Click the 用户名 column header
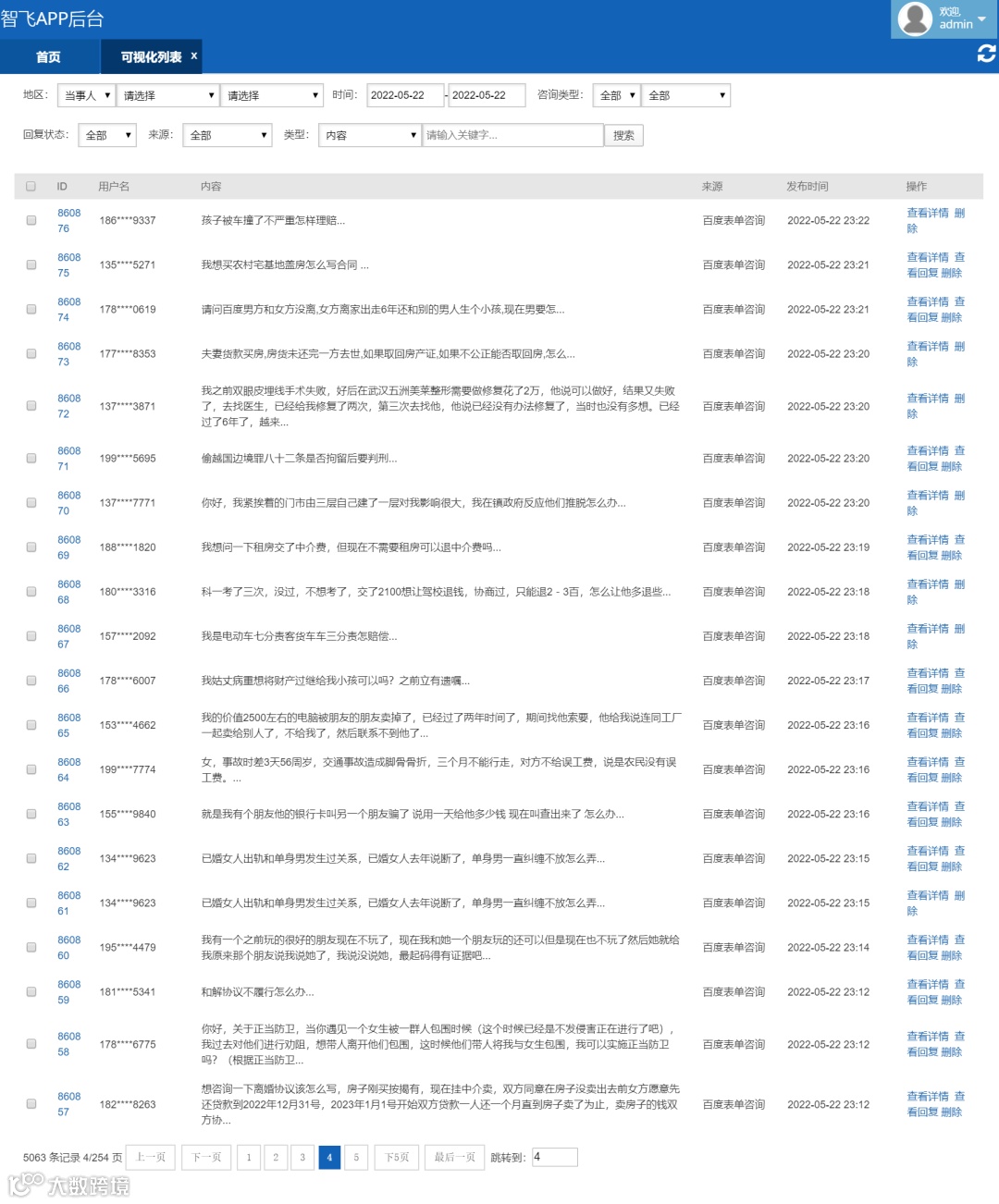This screenshot has width=999, height=1204. point(114,187)
